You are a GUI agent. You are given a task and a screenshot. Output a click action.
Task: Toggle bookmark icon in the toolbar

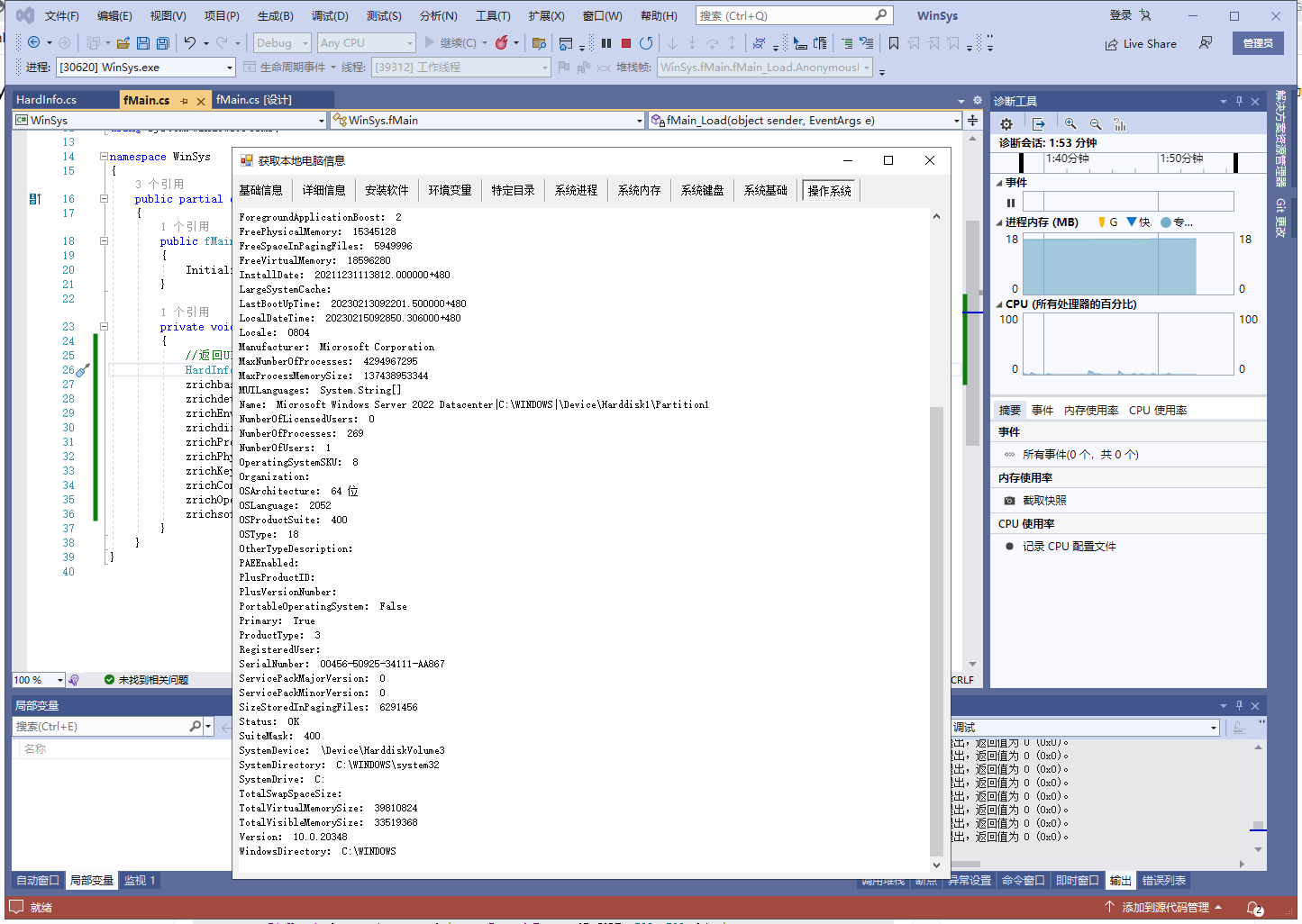click(894, 42)
